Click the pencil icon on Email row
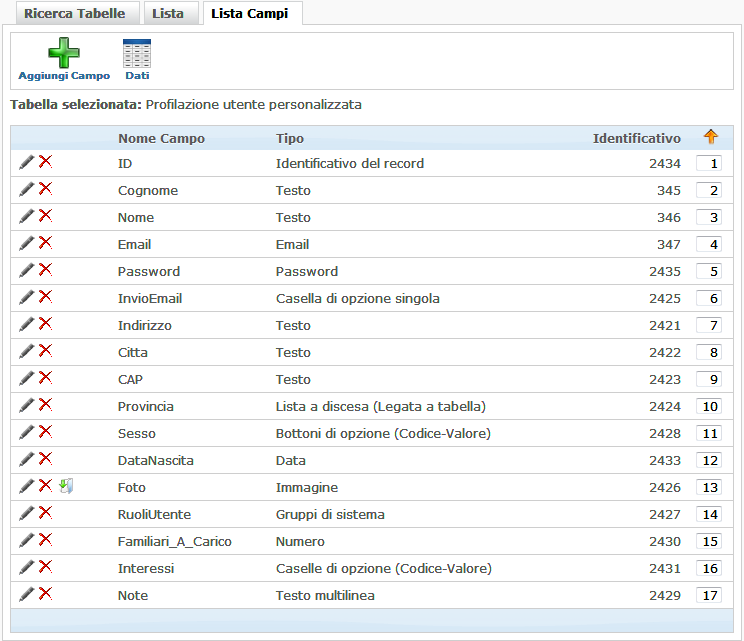 point(27,243)
